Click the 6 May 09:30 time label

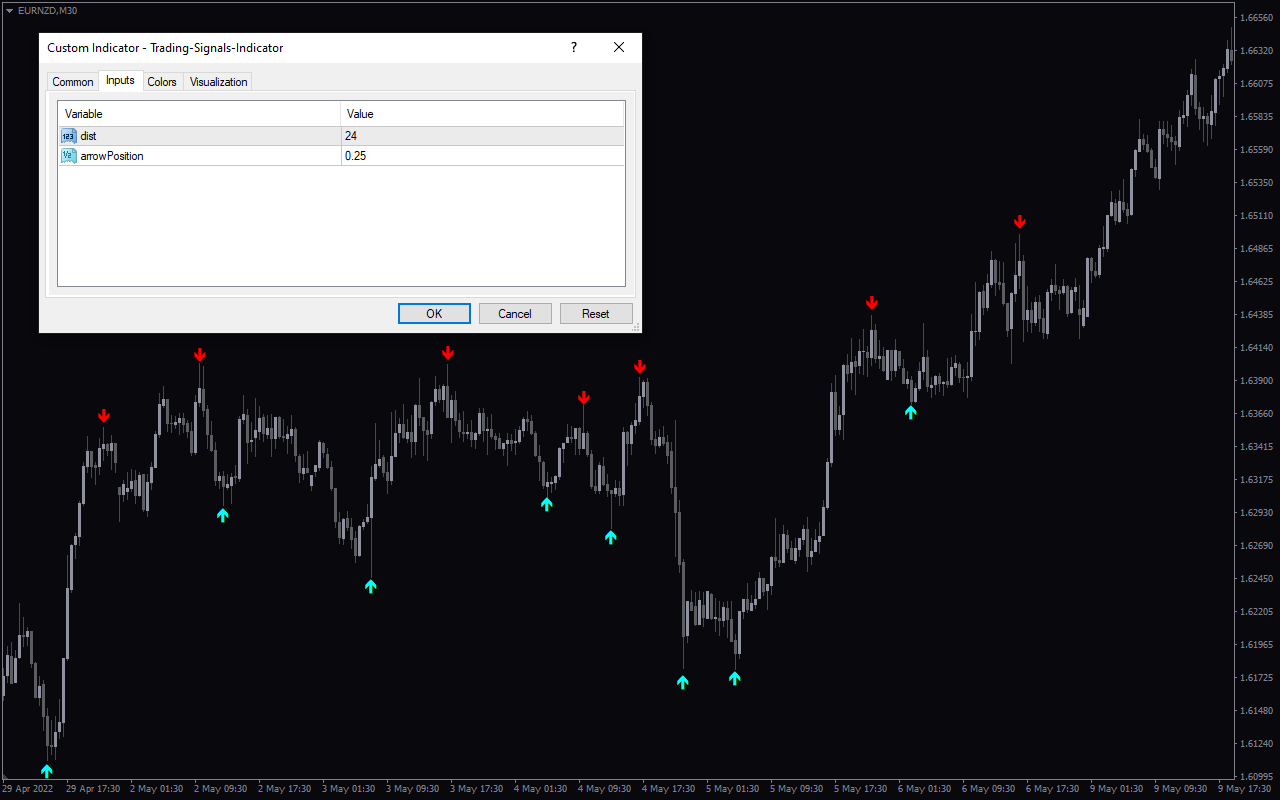click(989, 789)
